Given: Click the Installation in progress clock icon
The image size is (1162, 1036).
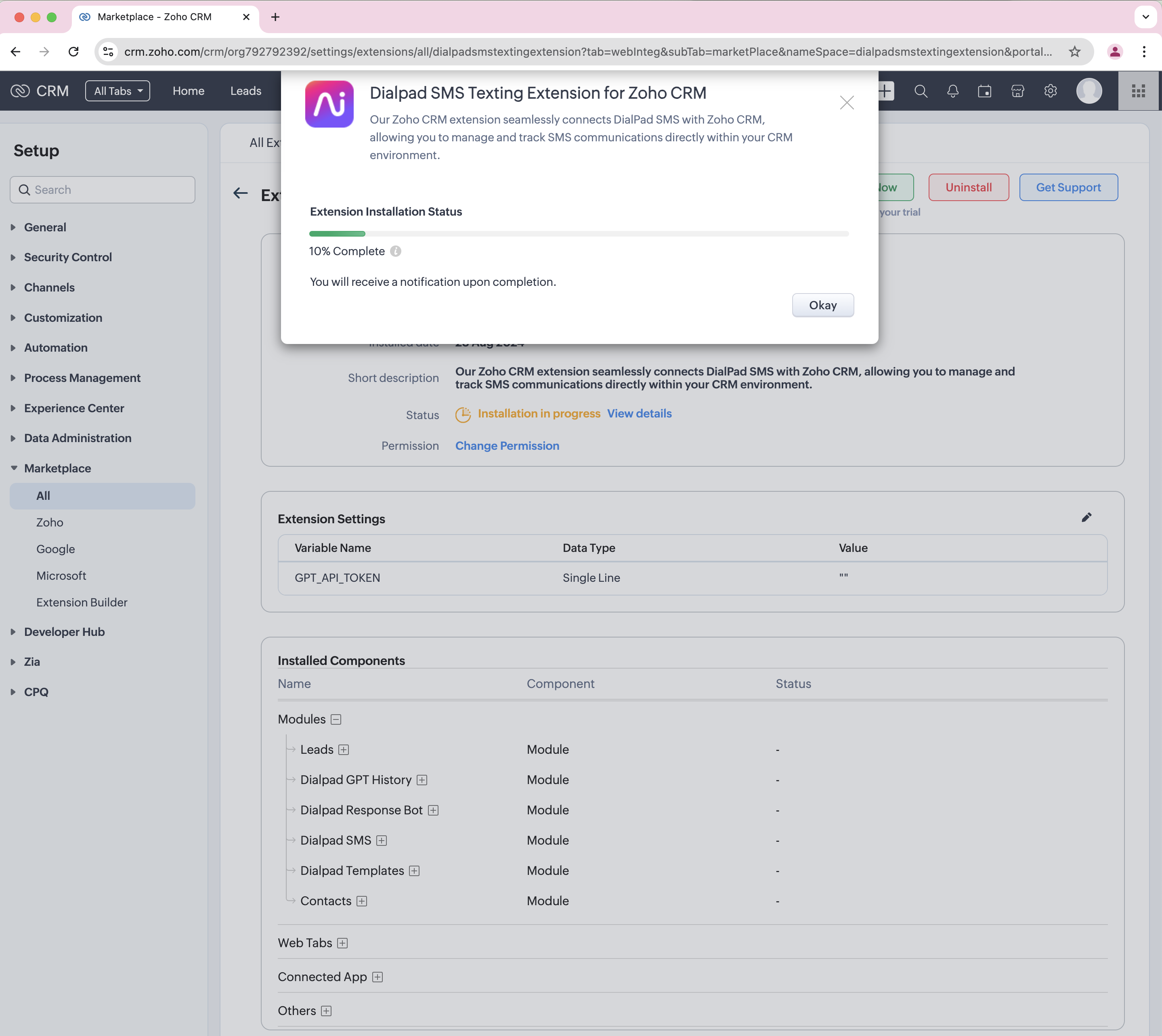Looking at the screenshot, I should 463,415.
